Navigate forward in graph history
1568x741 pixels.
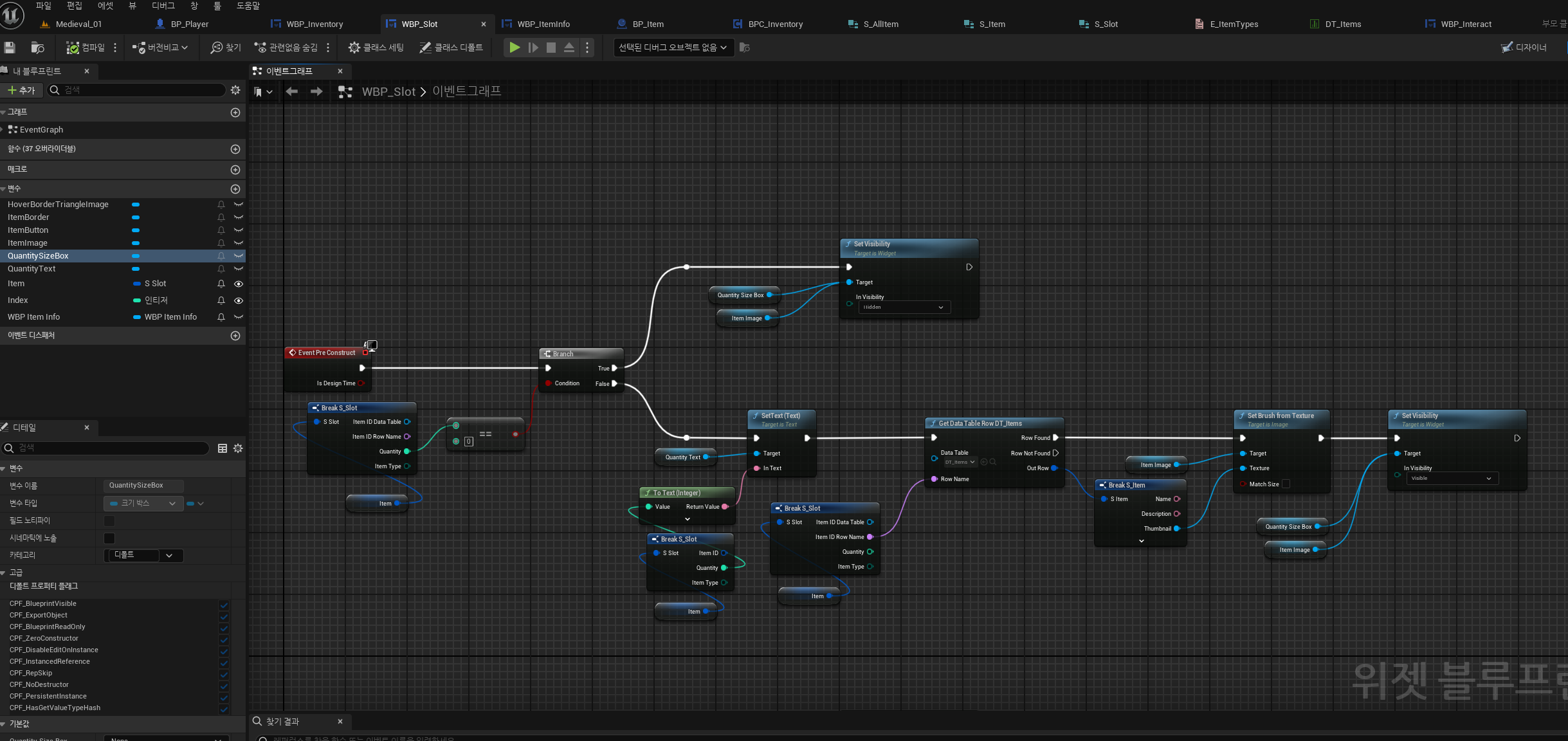pyautogui.click(x=316, y=92)
